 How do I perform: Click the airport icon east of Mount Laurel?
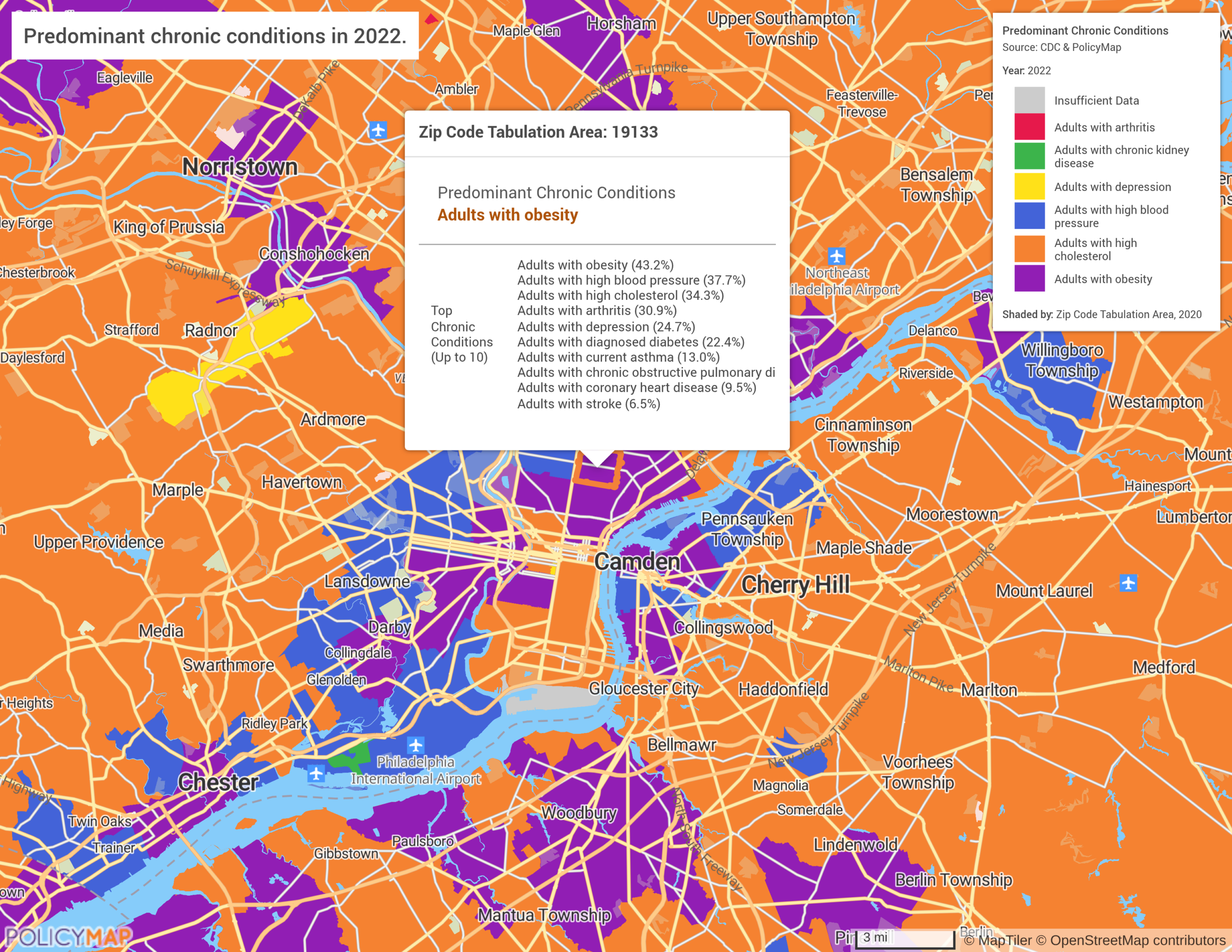(x=1128, y=582)
